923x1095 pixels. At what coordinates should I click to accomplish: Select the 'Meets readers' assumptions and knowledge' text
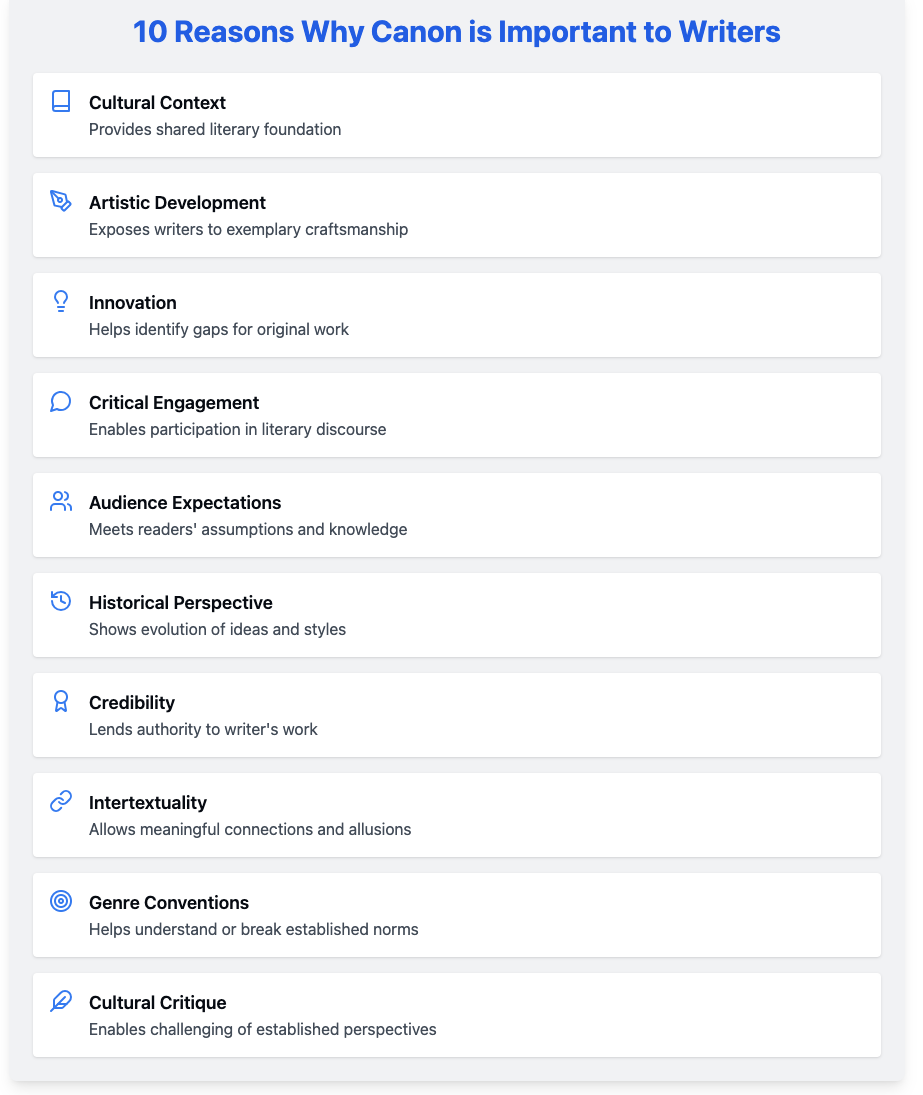[x=248, y=529]
